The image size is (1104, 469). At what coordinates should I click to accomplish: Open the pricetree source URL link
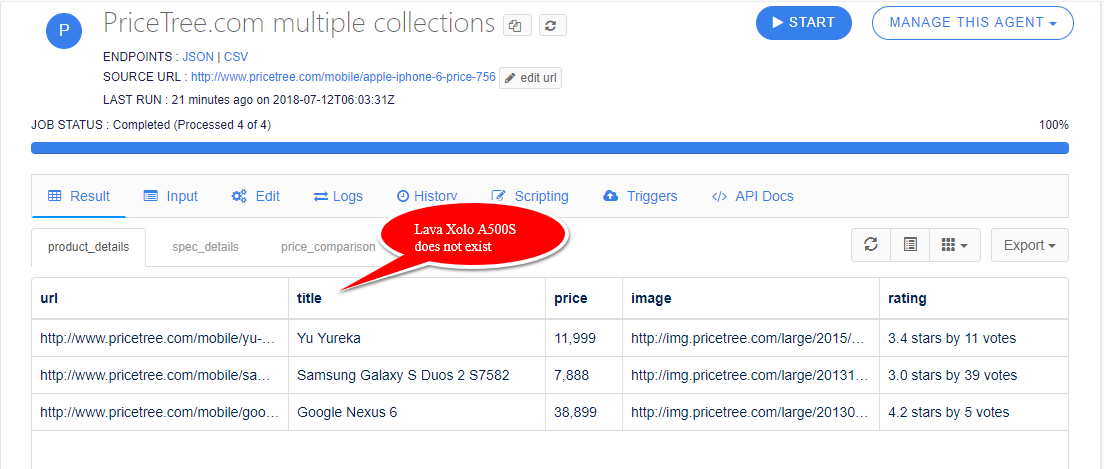tap(343, 77)
